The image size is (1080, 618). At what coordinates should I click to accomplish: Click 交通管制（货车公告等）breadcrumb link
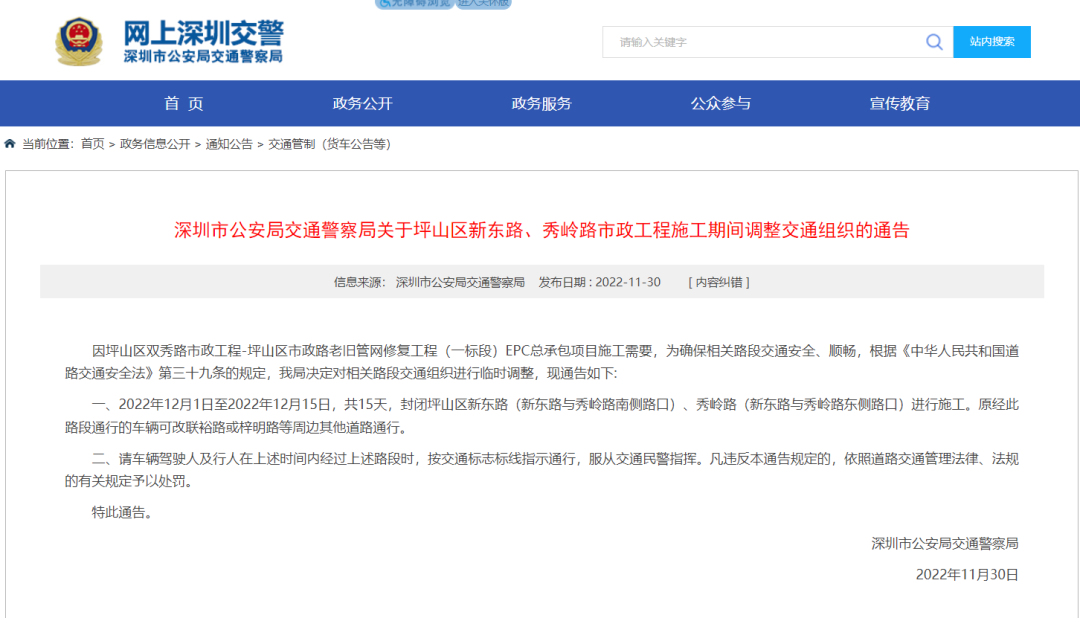coord(329,144)
